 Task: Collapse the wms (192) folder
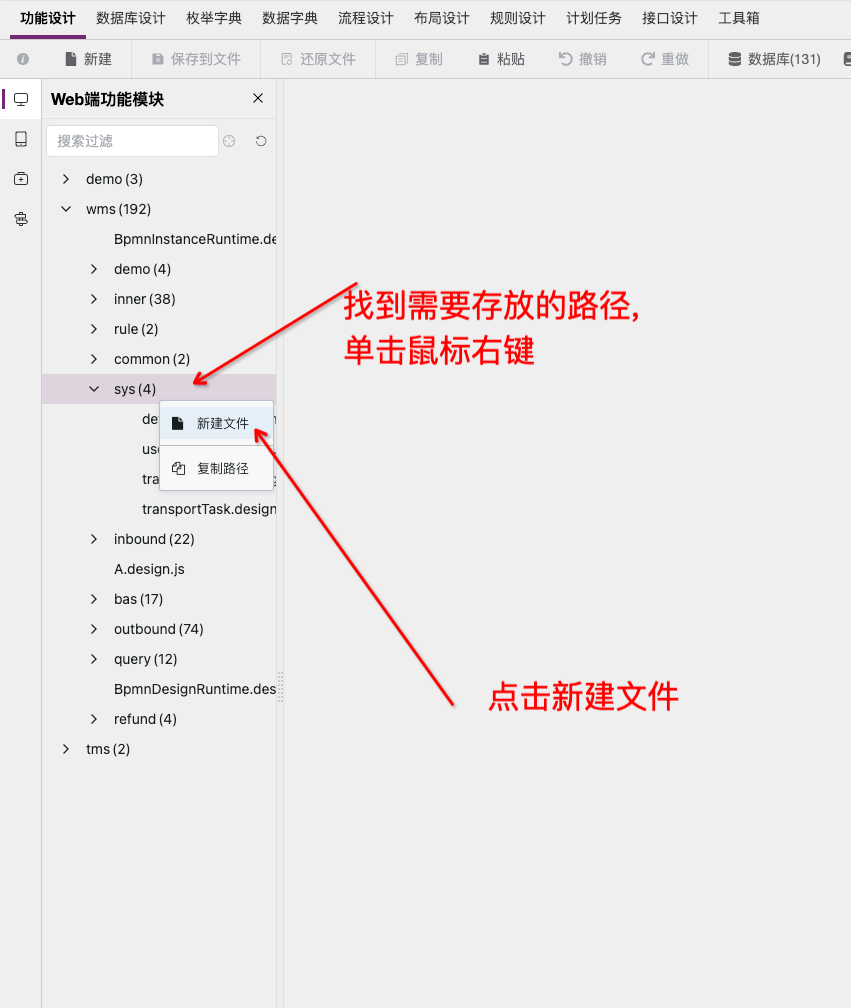(66, 209)
